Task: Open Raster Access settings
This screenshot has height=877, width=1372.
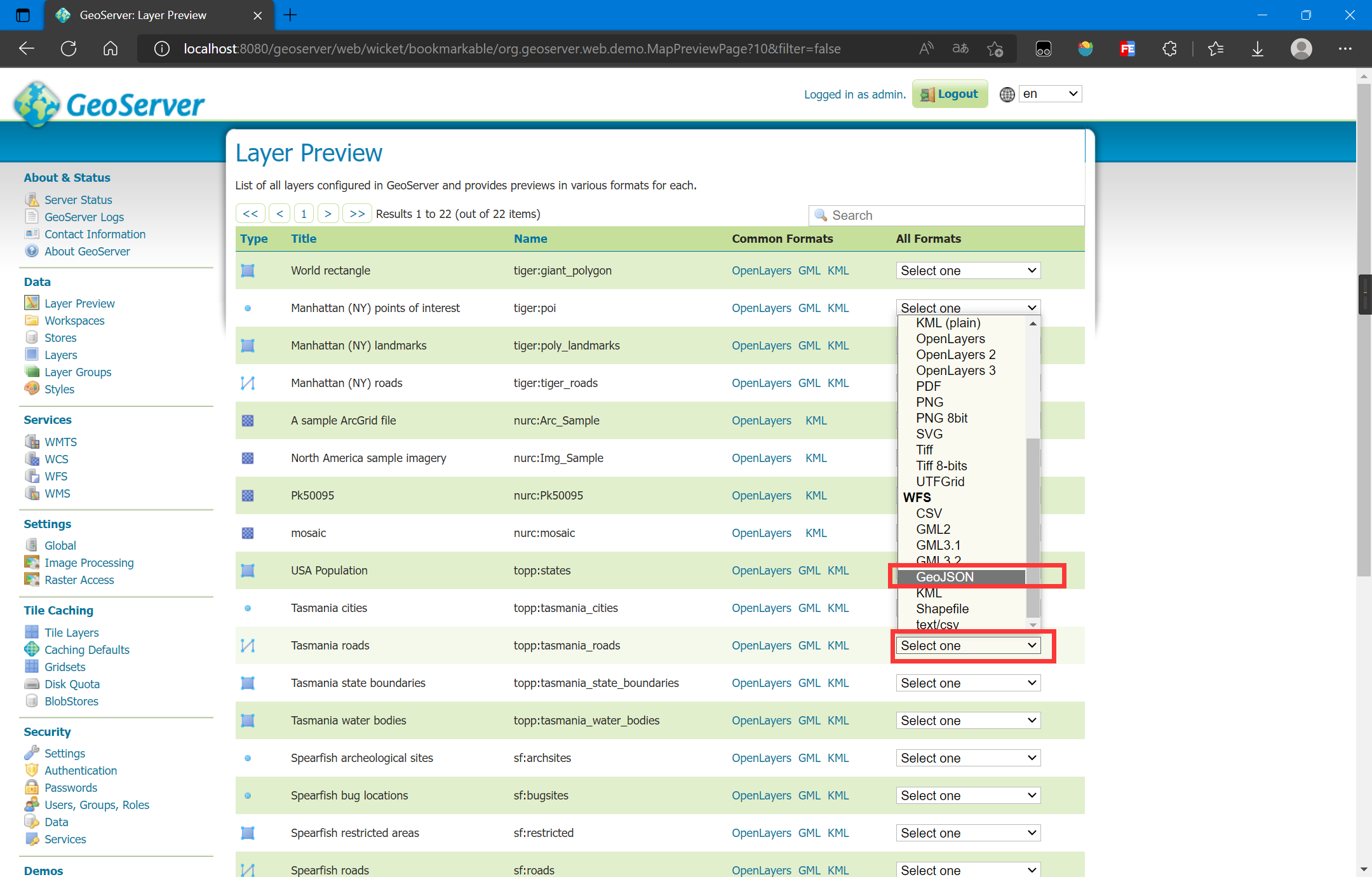Action: coord(79,580)
